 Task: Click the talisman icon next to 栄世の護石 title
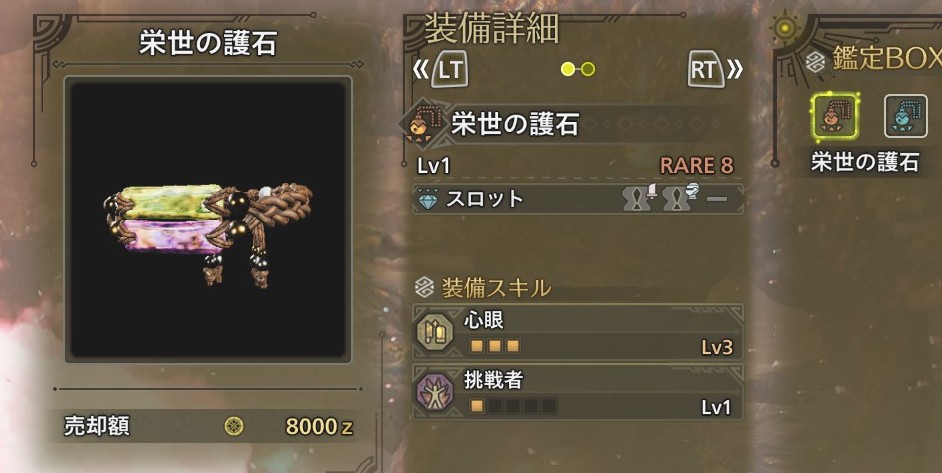pyautogui.click(x=418, y=125)
